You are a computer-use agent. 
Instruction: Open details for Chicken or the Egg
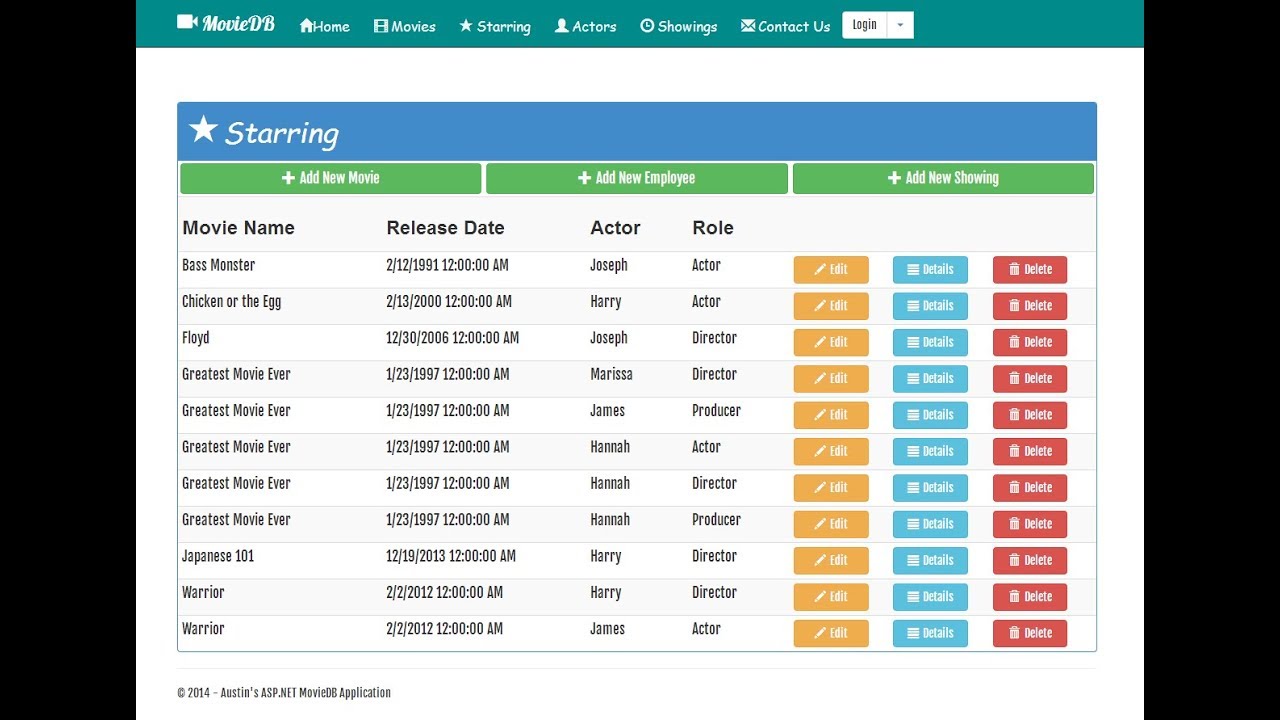(x=930, y=306)
